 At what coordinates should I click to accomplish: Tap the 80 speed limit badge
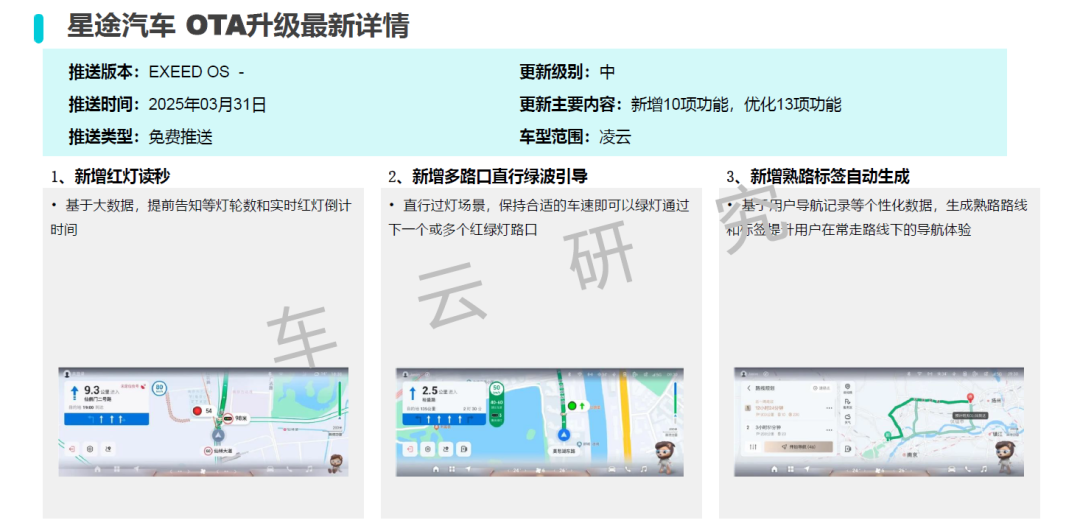[159, 388]
